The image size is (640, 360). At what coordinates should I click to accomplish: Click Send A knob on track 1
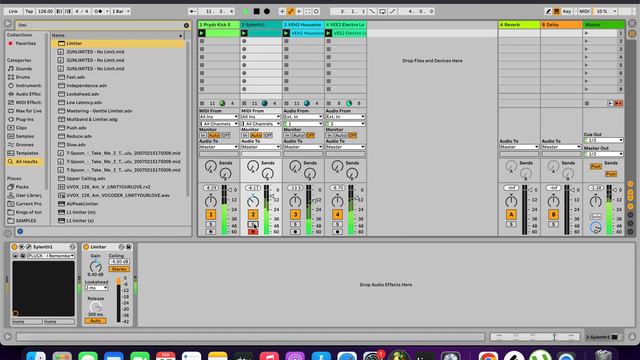tap(211, 167)
